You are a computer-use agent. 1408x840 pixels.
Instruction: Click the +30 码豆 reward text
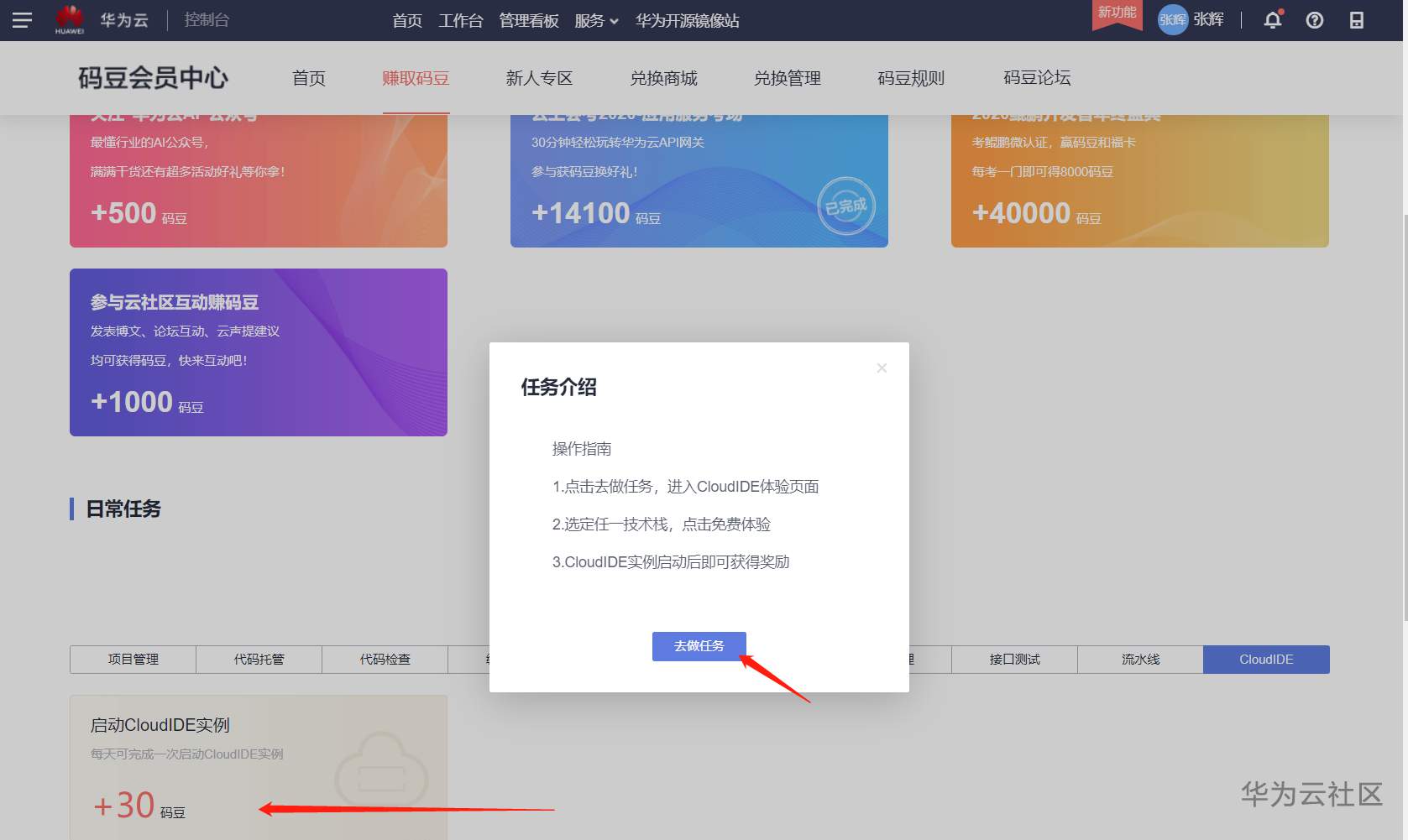coord(139,806)
